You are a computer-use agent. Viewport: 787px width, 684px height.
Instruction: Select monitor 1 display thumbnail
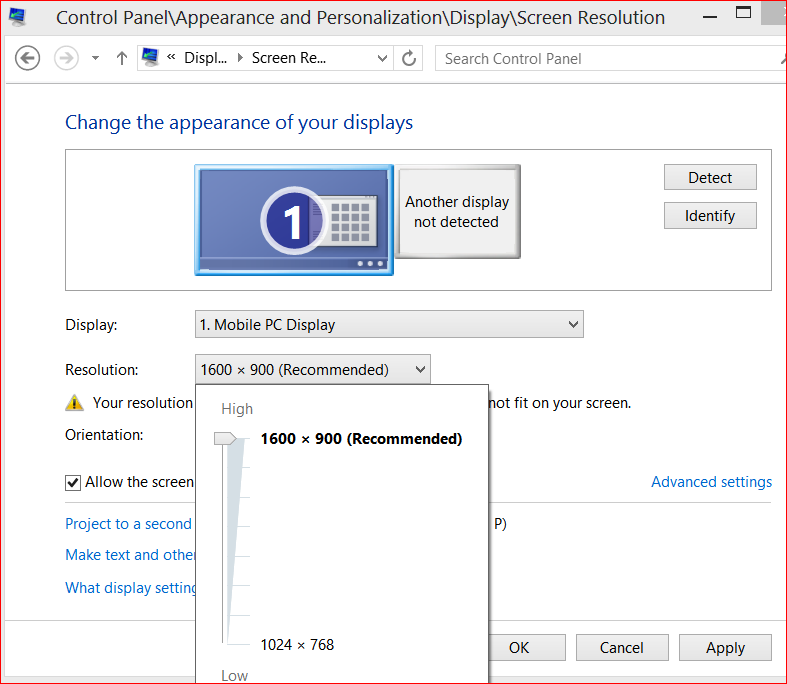294,220
